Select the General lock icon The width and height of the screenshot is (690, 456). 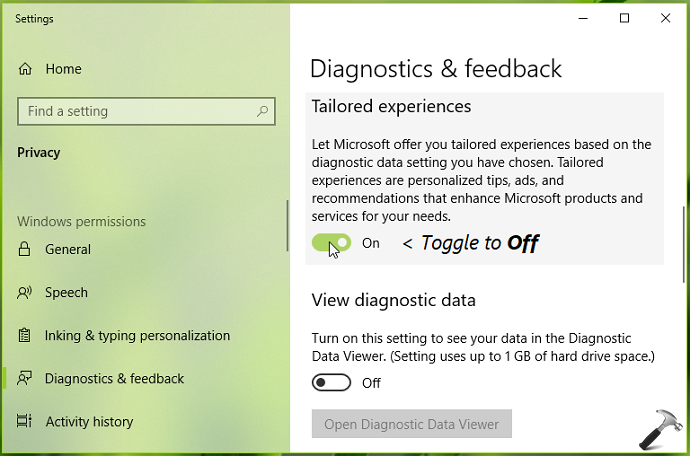pyautogui.click(x=24, y=249)
